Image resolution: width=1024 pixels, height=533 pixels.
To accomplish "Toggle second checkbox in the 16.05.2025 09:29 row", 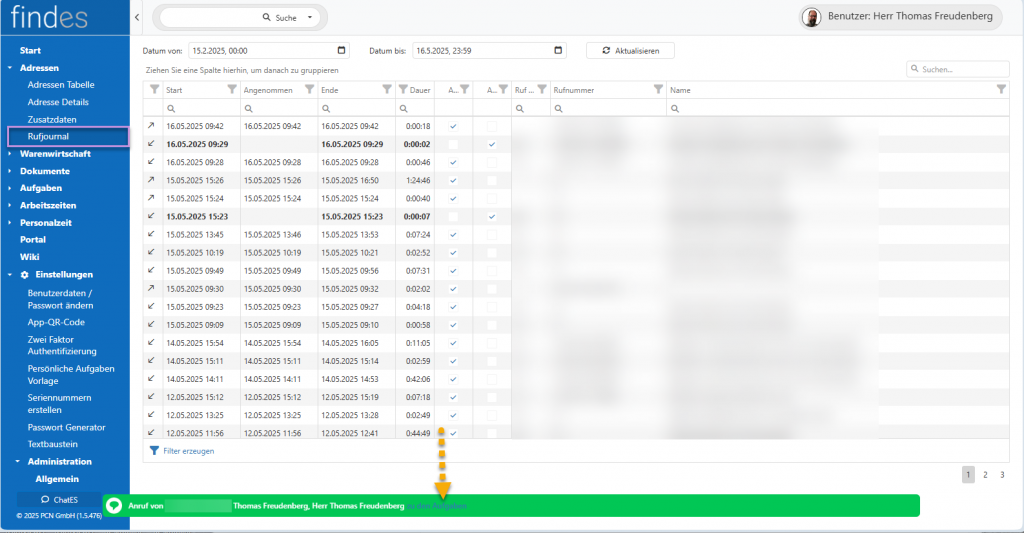I will [x=491, y=145].
